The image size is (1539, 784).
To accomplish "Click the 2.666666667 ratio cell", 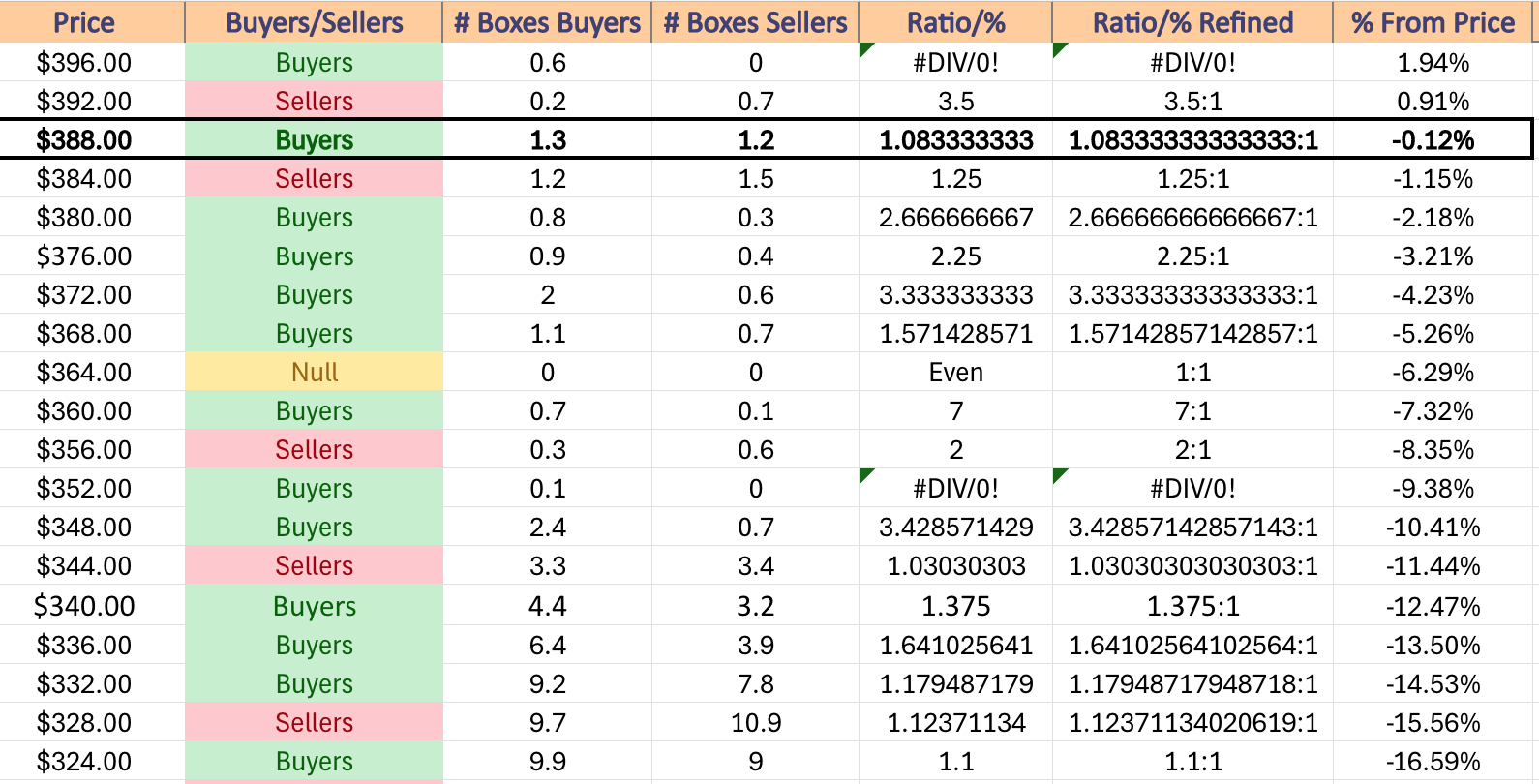I will [955, 218].
